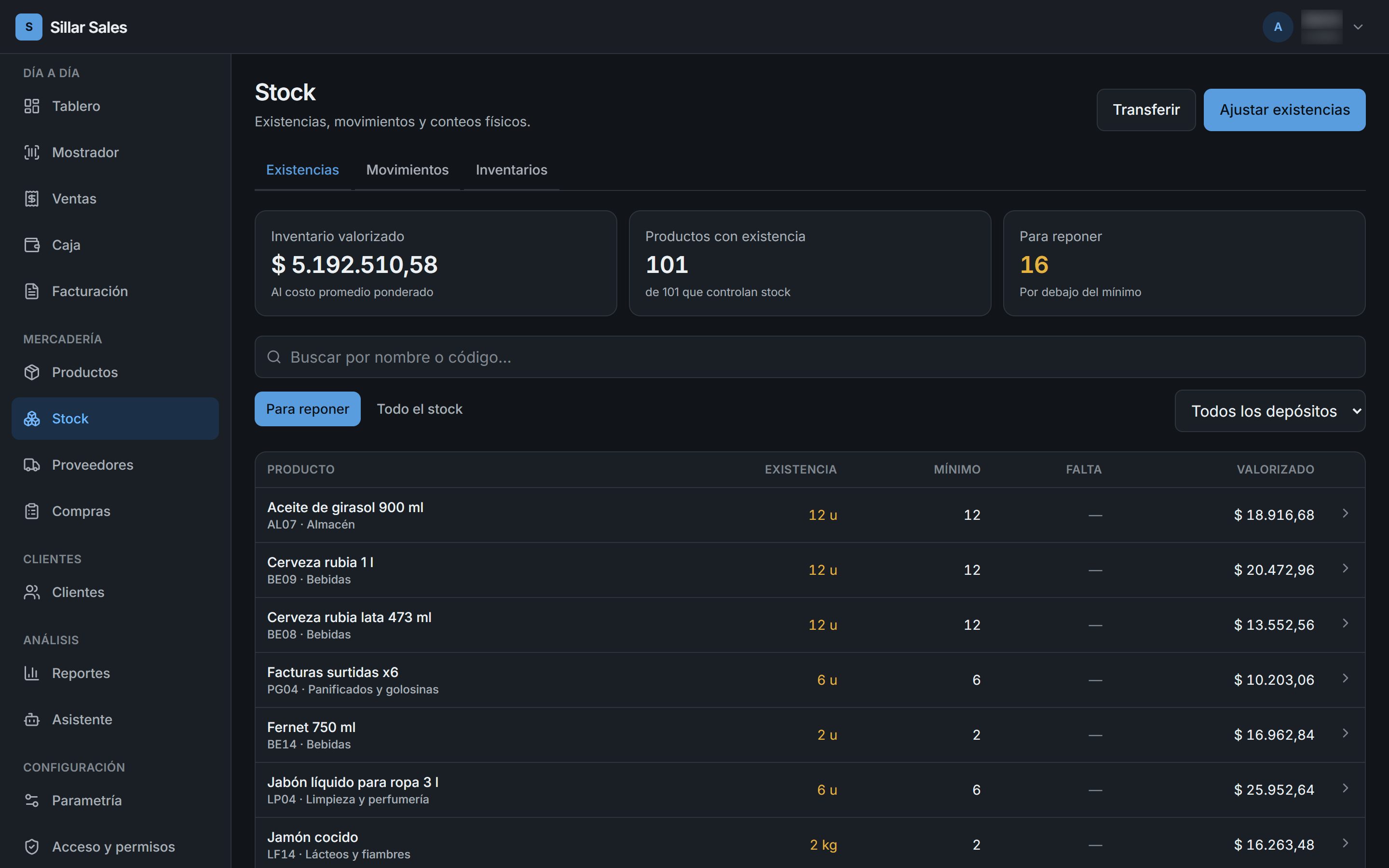Image resolution: width=1389 pixels, height=868 pixels.
Task: Click the Clientes people icon
Action: [x=31, y=592]
